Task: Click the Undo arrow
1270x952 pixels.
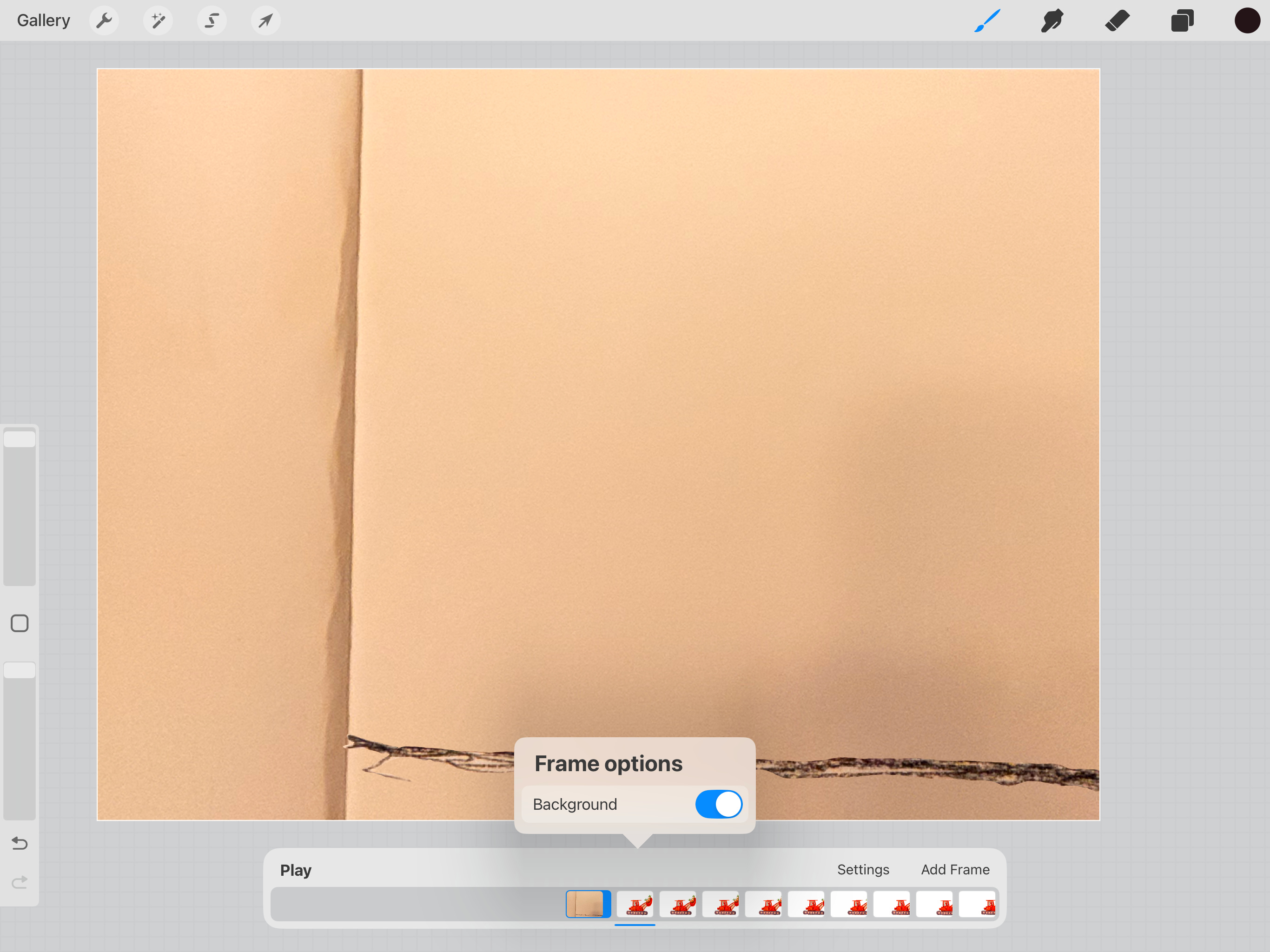Action: point(20,843)
